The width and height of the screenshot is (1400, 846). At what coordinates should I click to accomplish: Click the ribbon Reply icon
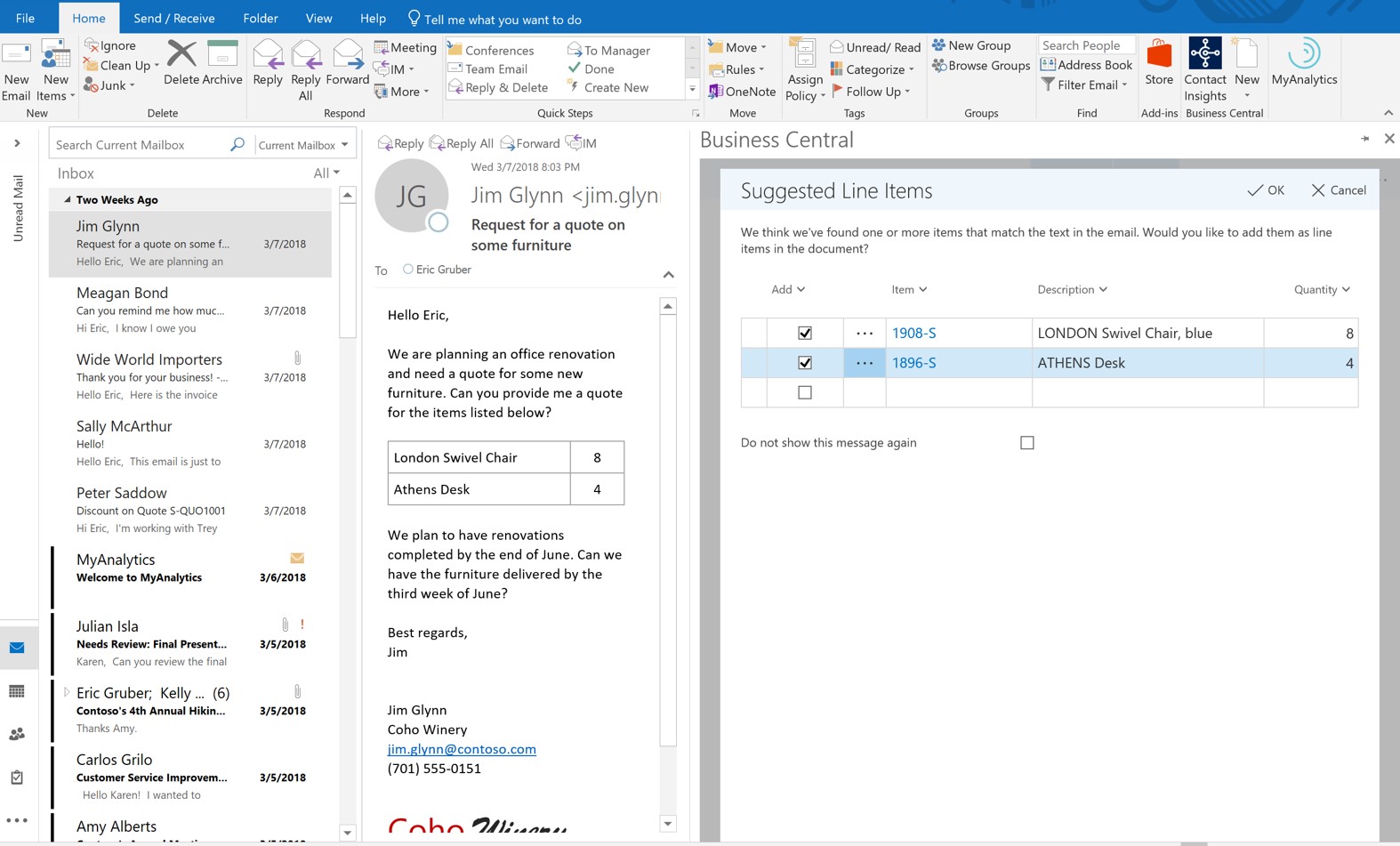(x=268, y=54)
